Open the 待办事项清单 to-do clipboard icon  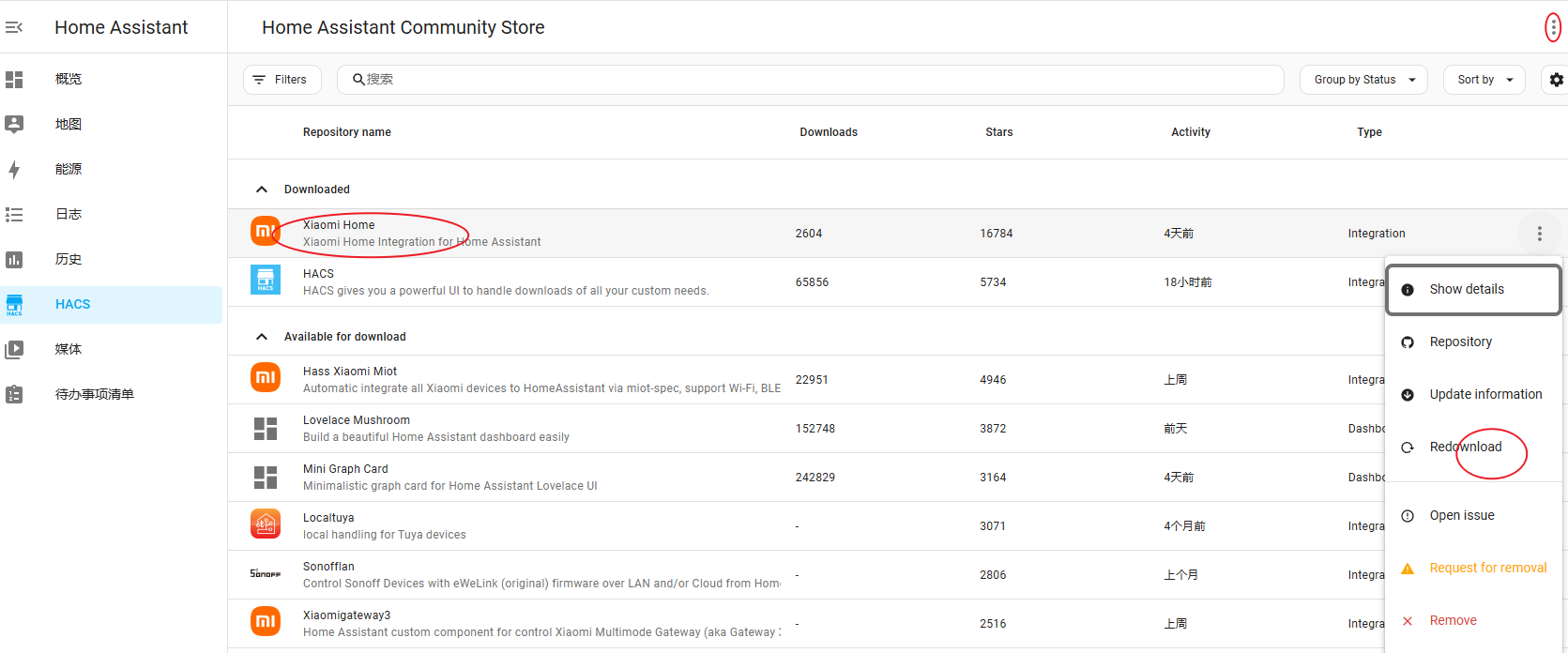click(x=14, y=395)
